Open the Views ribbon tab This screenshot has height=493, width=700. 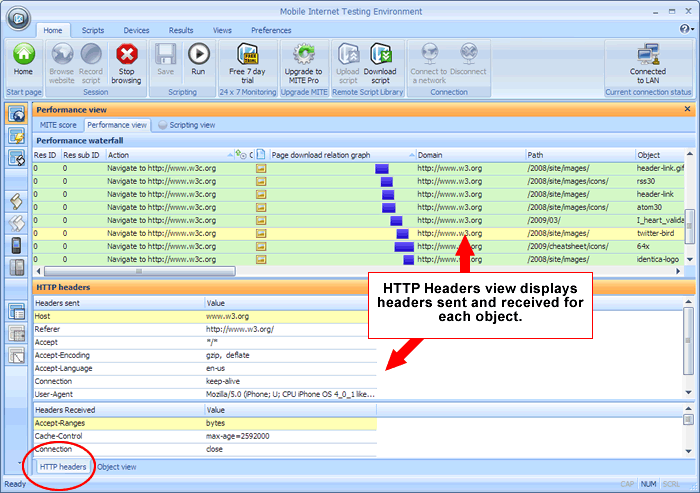(222, 30)
